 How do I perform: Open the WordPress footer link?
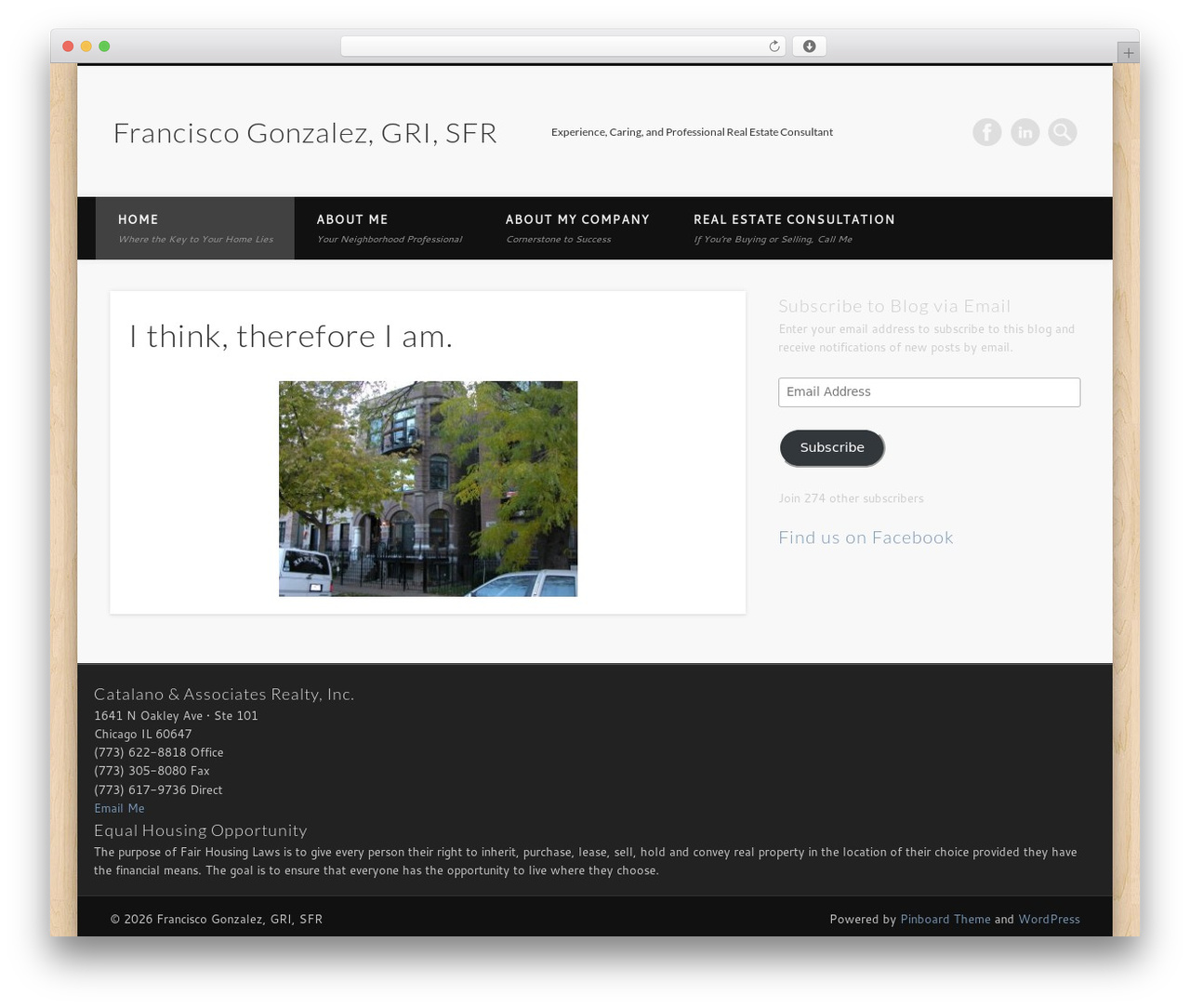click(x=1050, y=919)
